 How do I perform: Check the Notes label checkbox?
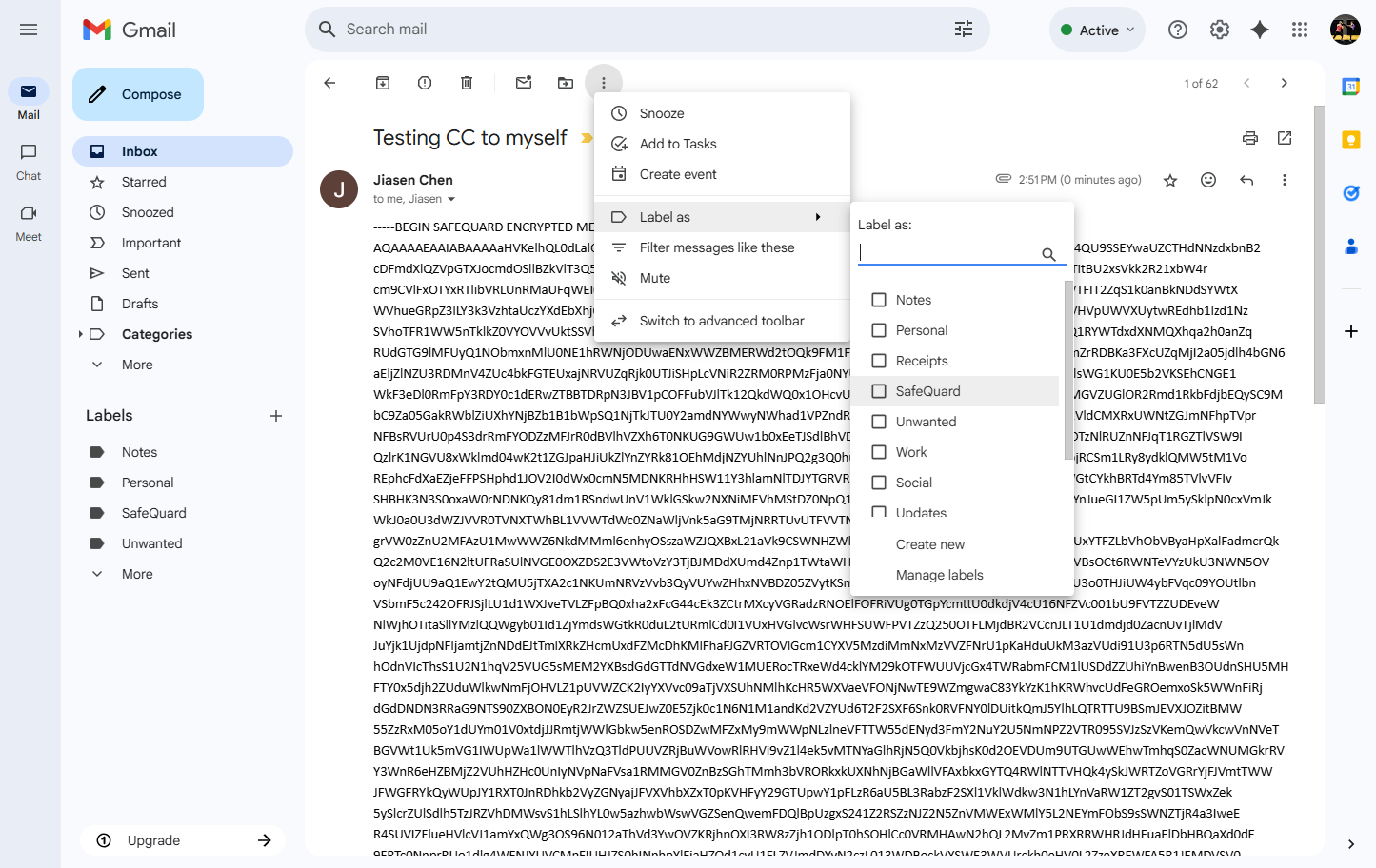(879, 300)
